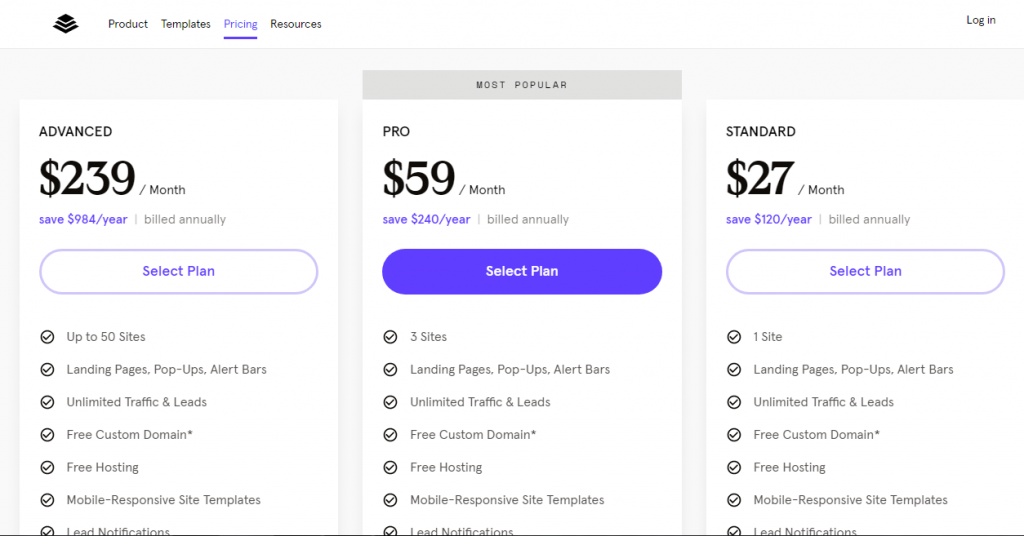Click Standard plan's Free Custom Domain checkmark

point(734,435)
